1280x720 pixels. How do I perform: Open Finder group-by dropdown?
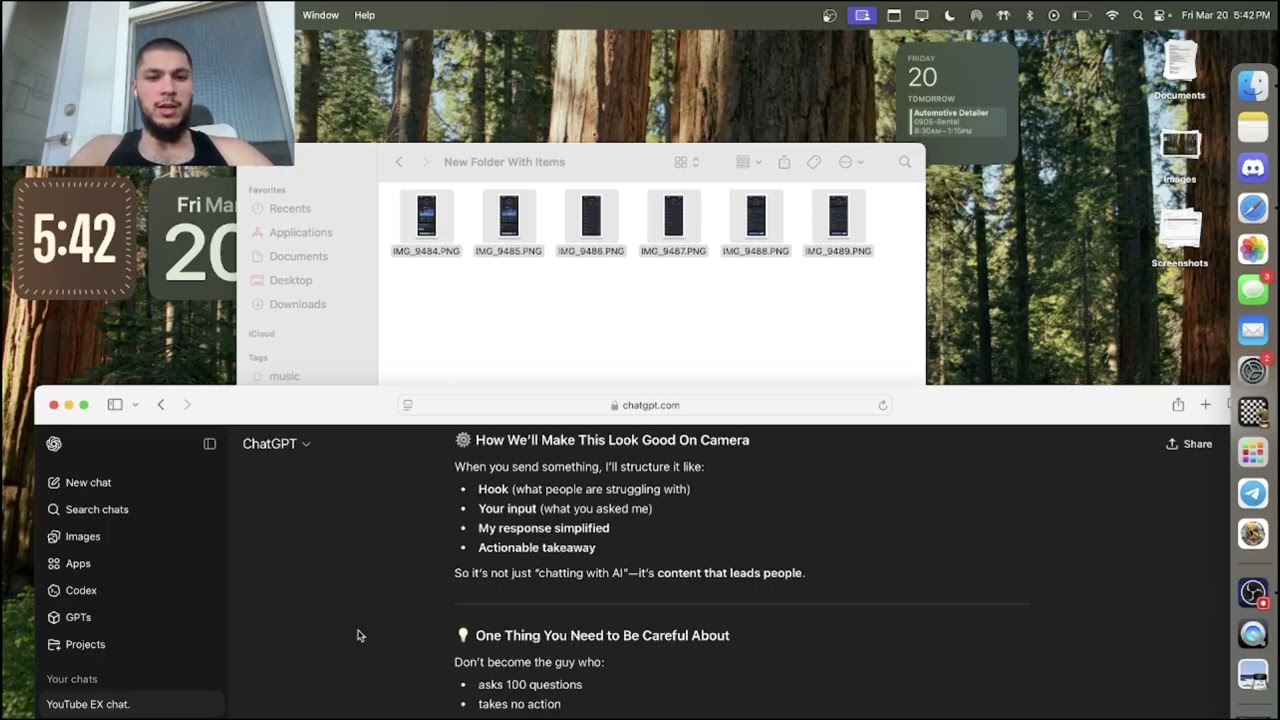[749, 162]
